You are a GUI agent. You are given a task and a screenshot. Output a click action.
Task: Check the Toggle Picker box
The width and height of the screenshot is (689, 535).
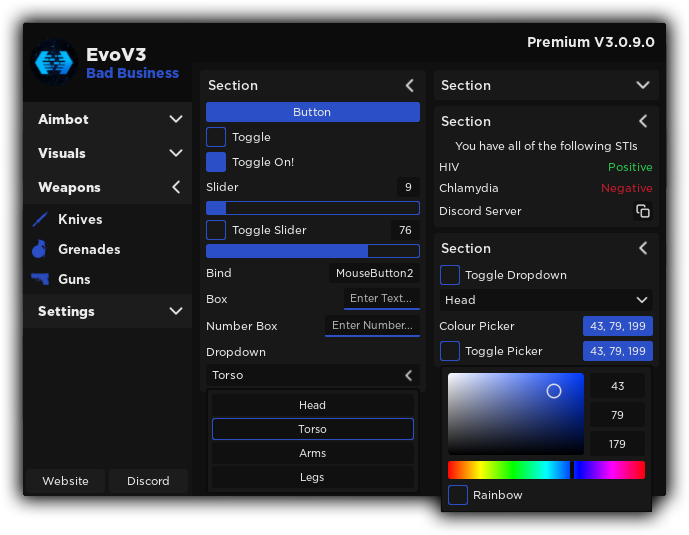pos(450,351)
